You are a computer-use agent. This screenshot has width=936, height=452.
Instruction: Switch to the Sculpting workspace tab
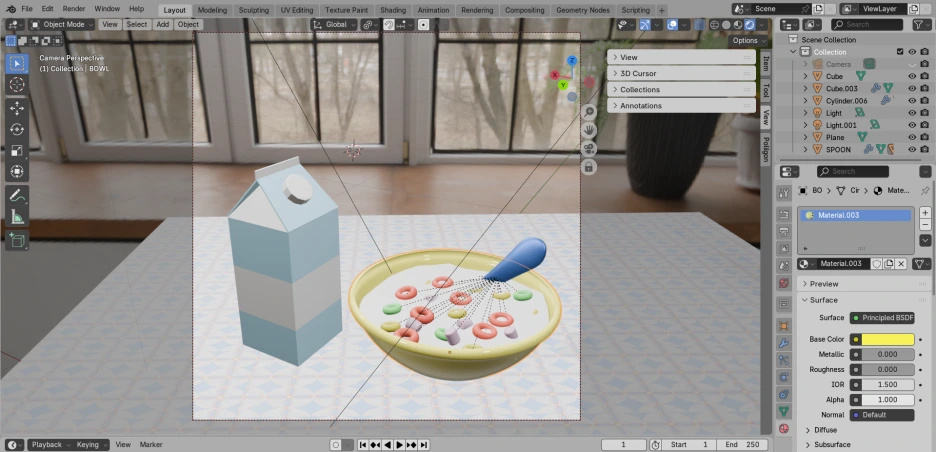tap(254, 10)
